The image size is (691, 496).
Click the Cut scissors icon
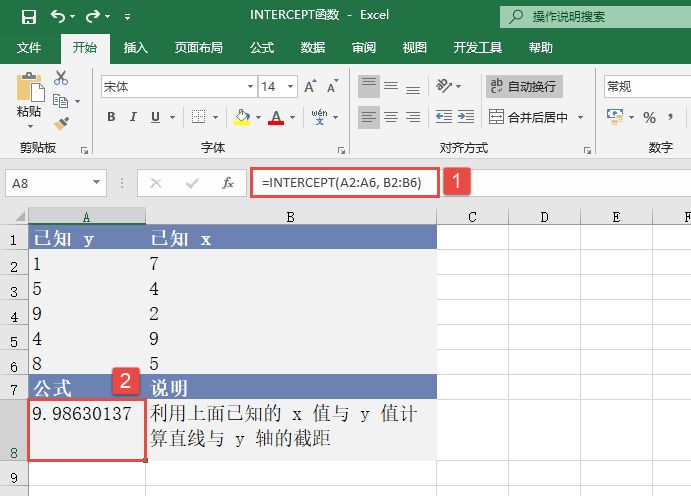click(62, 78)
